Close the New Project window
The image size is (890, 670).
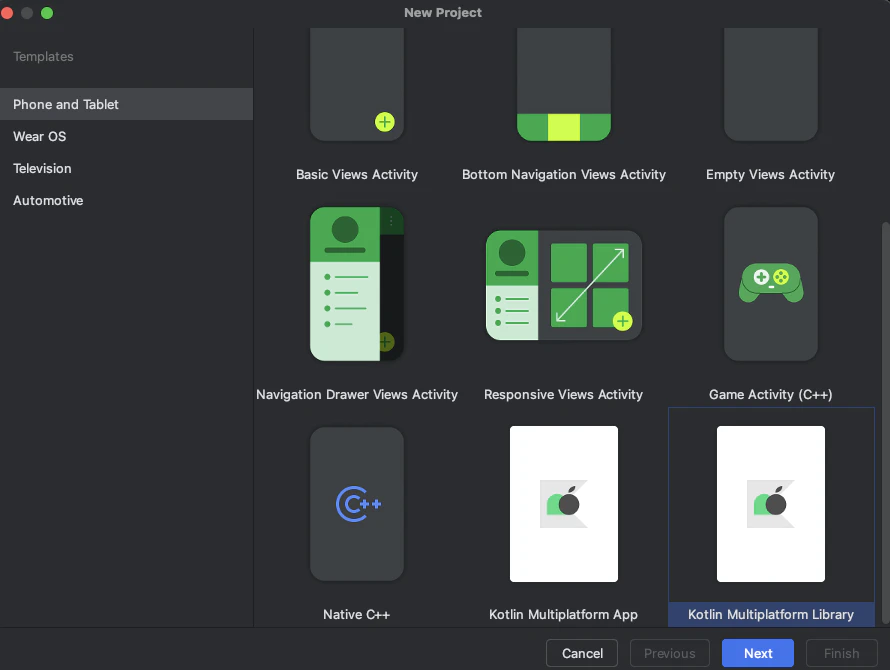[x=7, y=12]
